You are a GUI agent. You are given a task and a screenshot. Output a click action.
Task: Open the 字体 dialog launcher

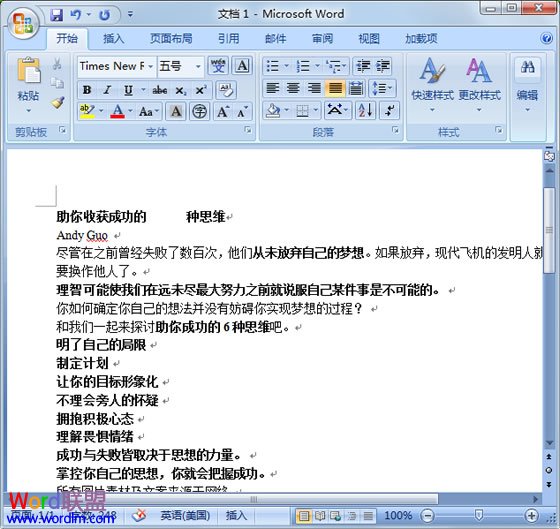point(248,130)
